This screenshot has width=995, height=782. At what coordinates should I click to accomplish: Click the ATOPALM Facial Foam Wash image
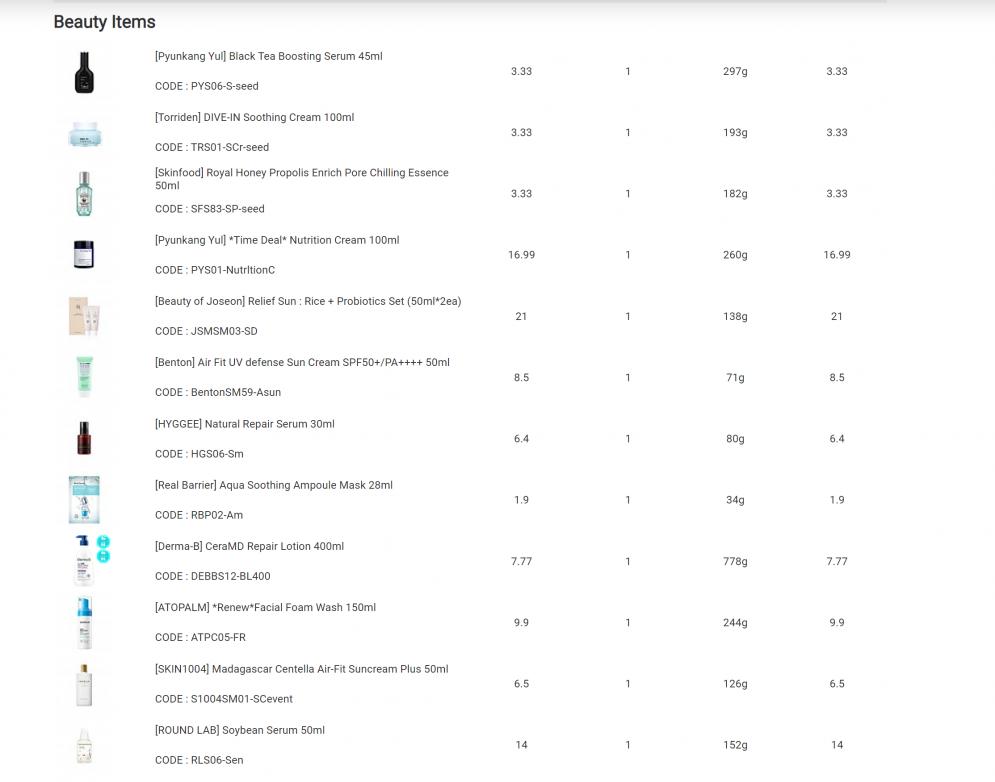(x=85, y=623)
